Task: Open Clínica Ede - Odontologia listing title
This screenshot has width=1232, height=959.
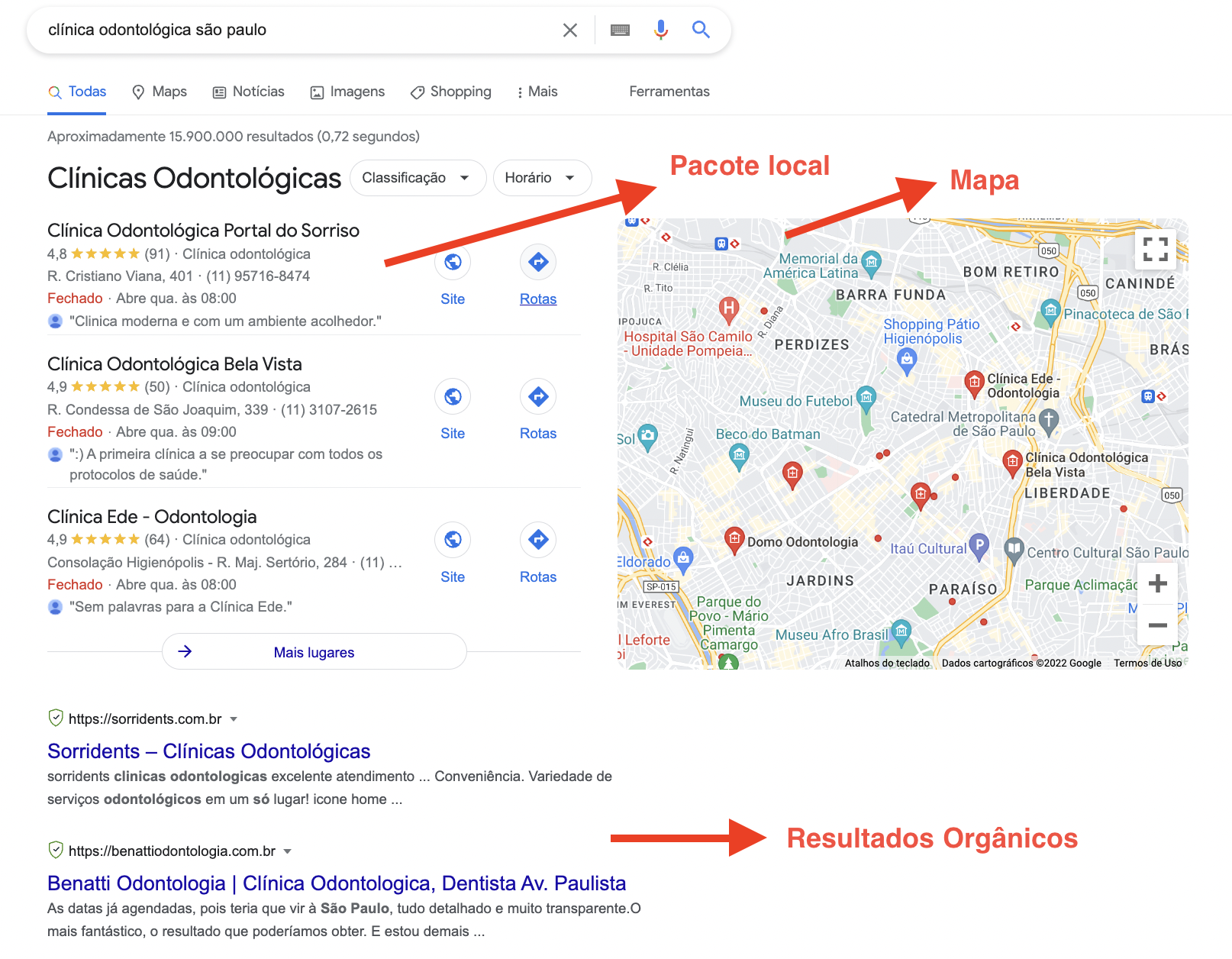Action: coord(152,517)
